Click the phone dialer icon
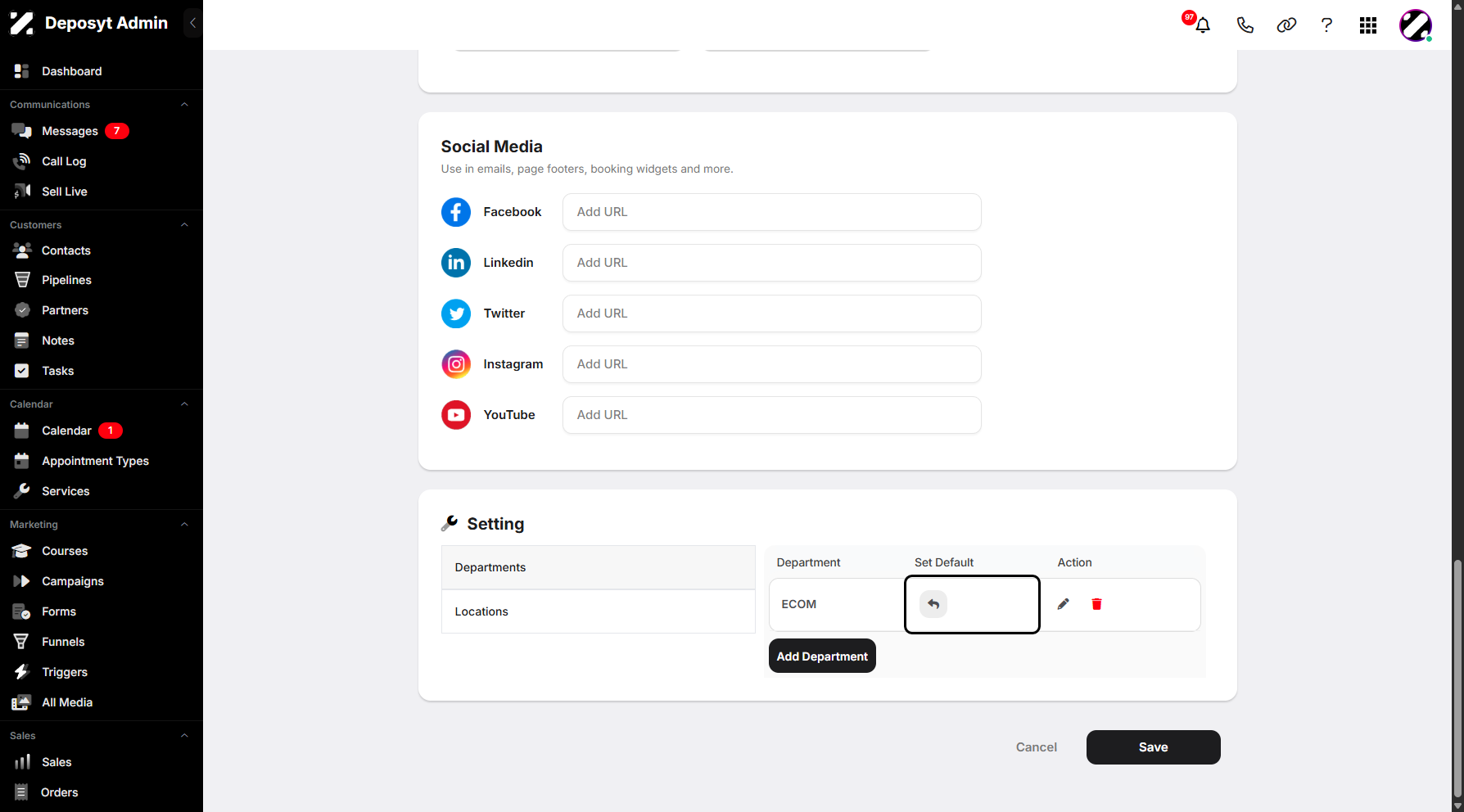Viewport: 1464px width, 812px height. click(1245, 25)
